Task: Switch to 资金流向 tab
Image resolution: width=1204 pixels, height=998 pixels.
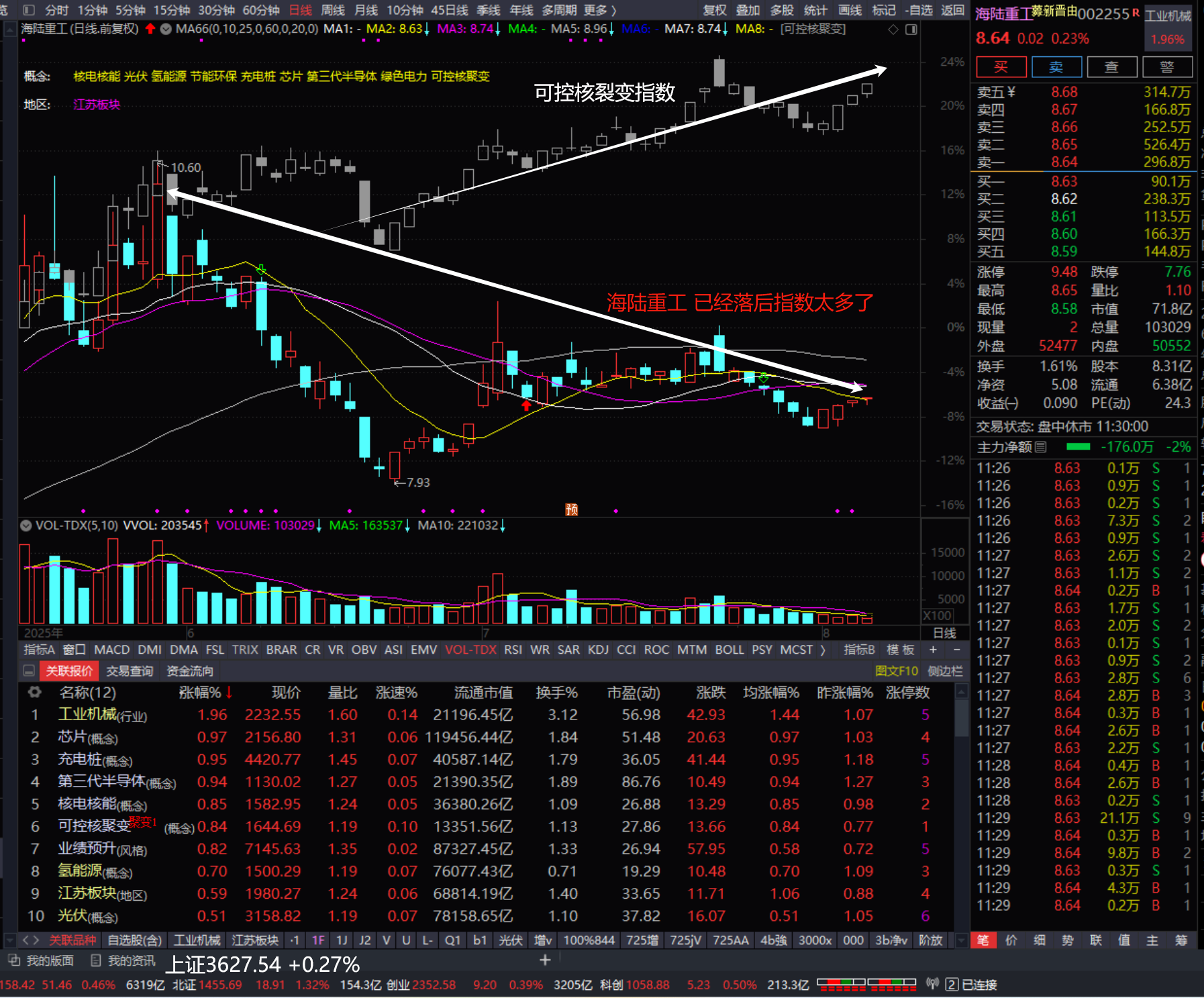Action: point(190,670)
